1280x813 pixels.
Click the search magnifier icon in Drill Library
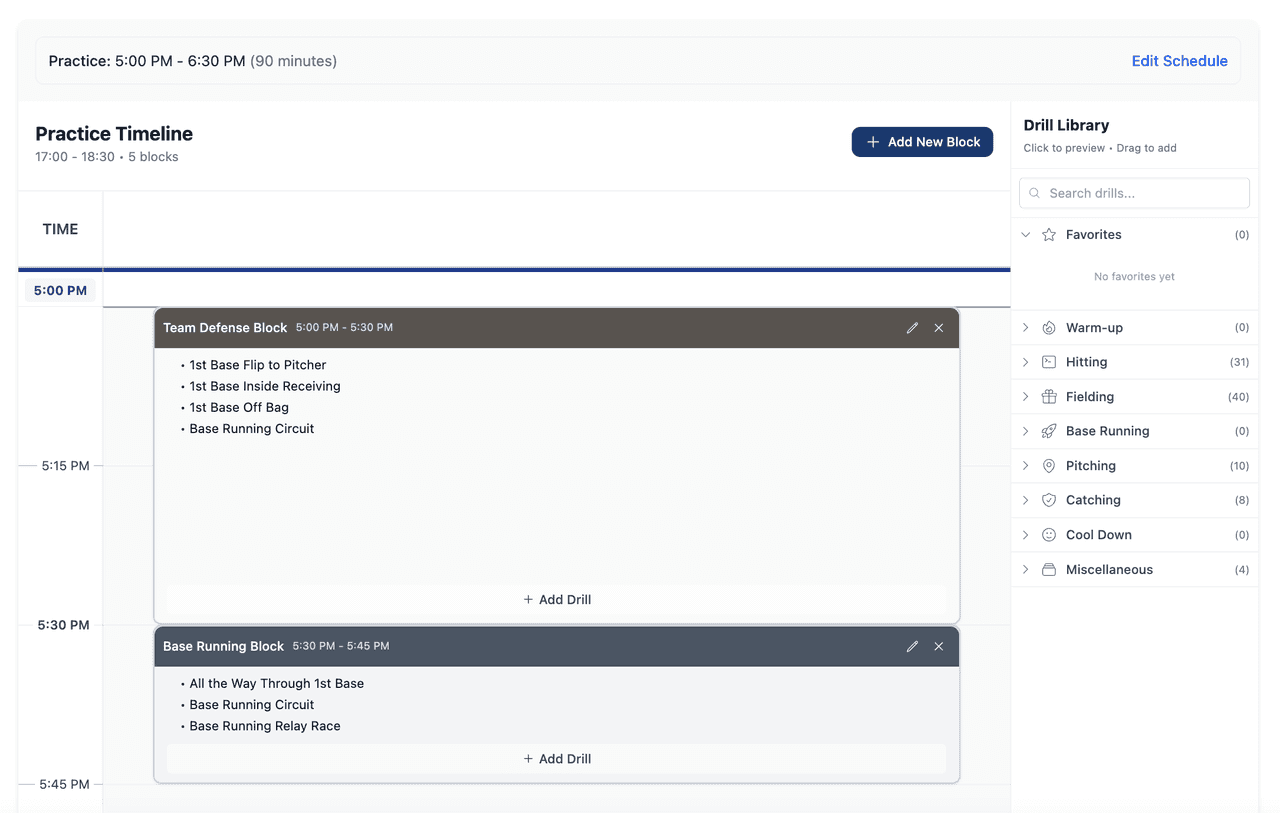click(x=1034, y=192)
